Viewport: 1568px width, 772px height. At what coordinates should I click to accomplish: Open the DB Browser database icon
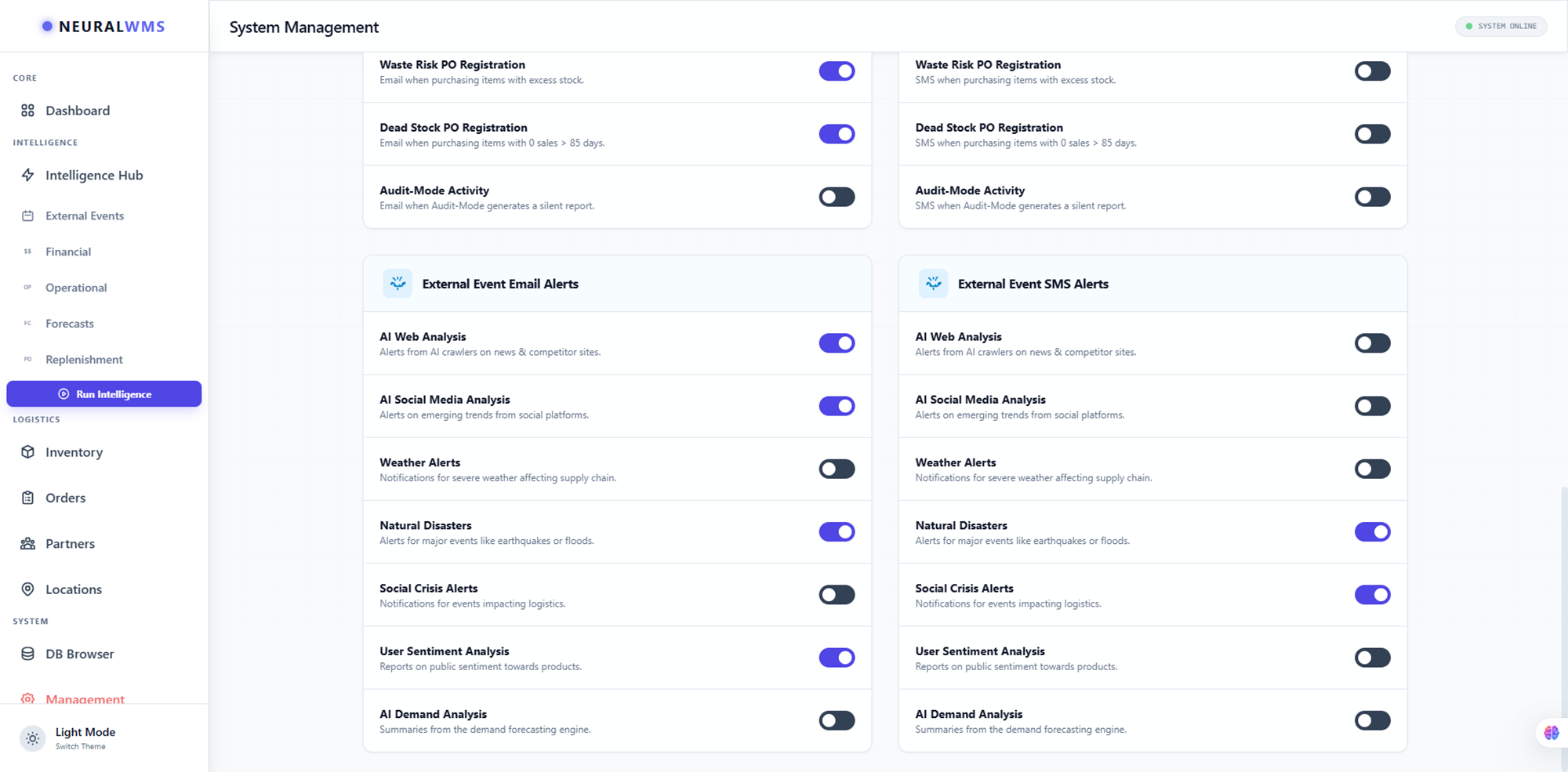pyautogui.click(x=27, y=654)
